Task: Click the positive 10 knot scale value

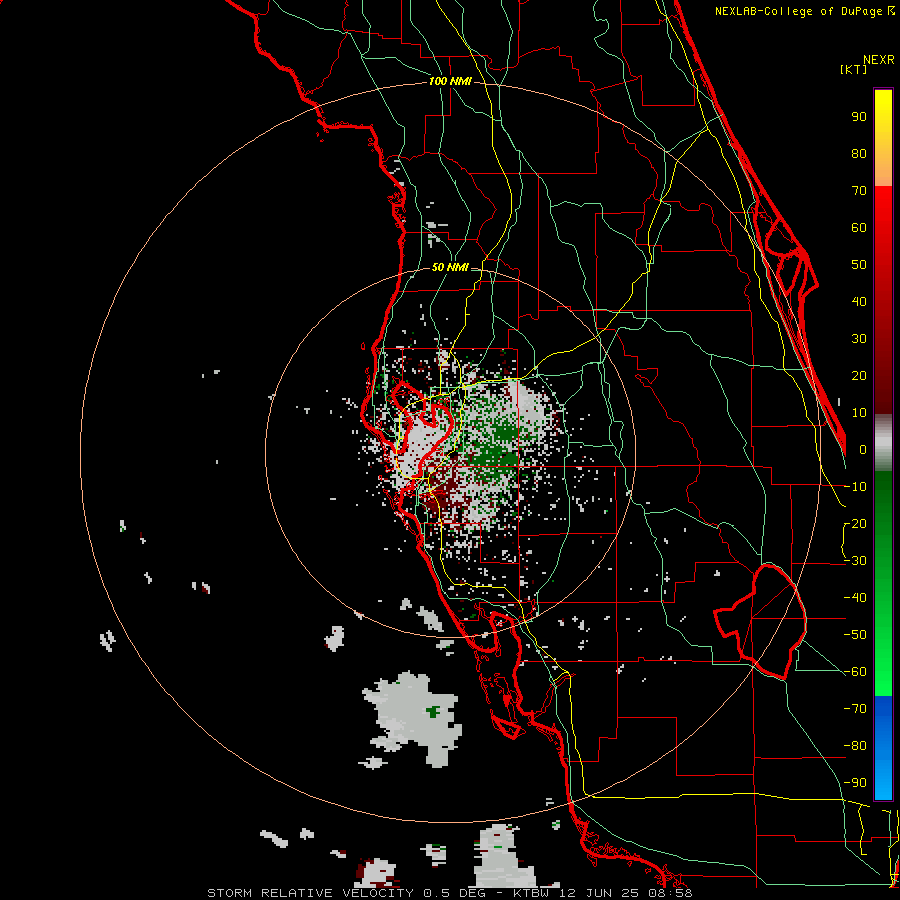Action: click(x=859, y=413)
